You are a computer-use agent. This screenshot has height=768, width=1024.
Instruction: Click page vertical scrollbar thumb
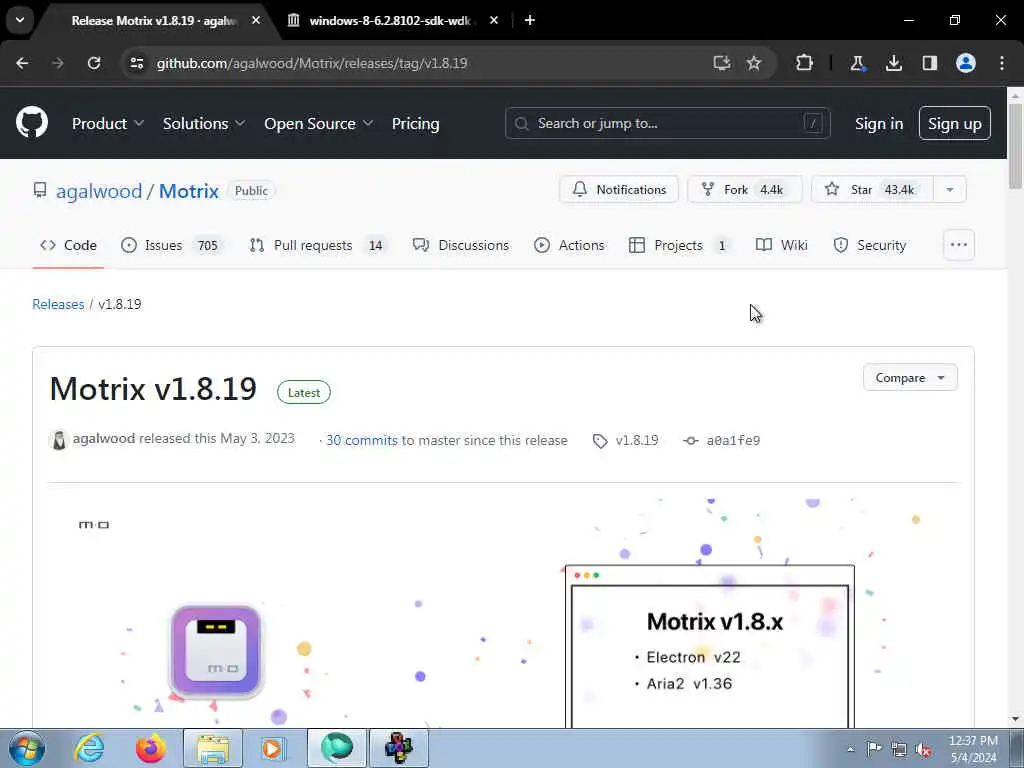click(1015, 146)
